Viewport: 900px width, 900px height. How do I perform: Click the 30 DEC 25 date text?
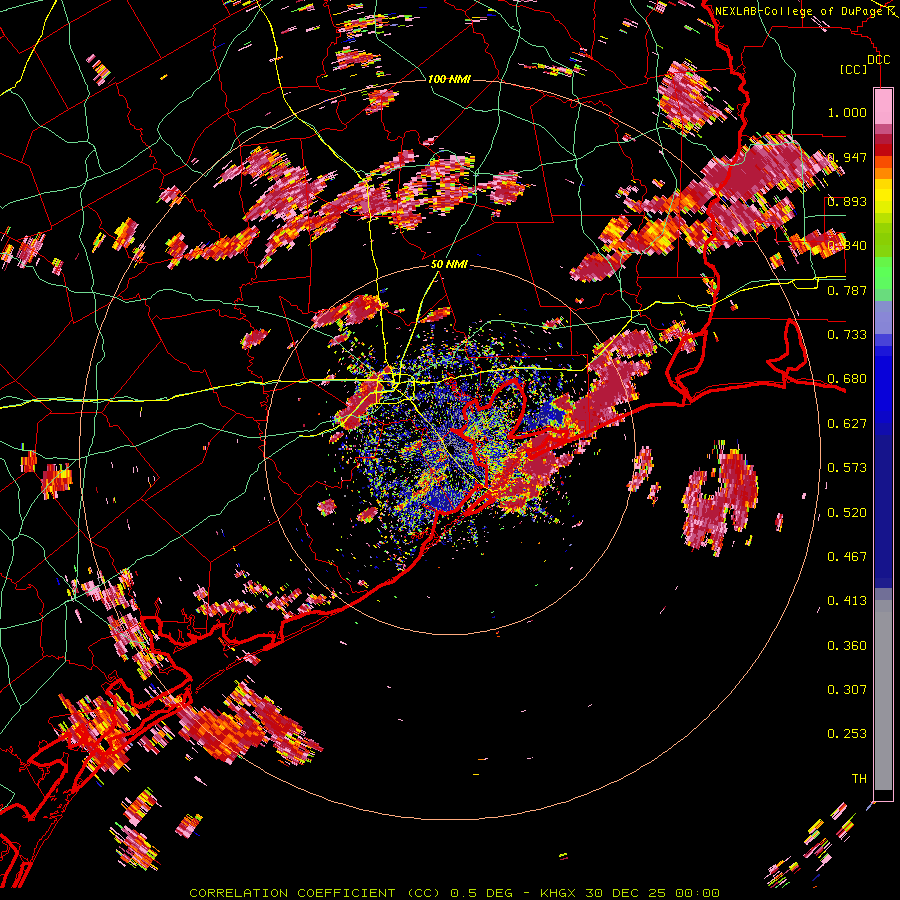(626, 893)
